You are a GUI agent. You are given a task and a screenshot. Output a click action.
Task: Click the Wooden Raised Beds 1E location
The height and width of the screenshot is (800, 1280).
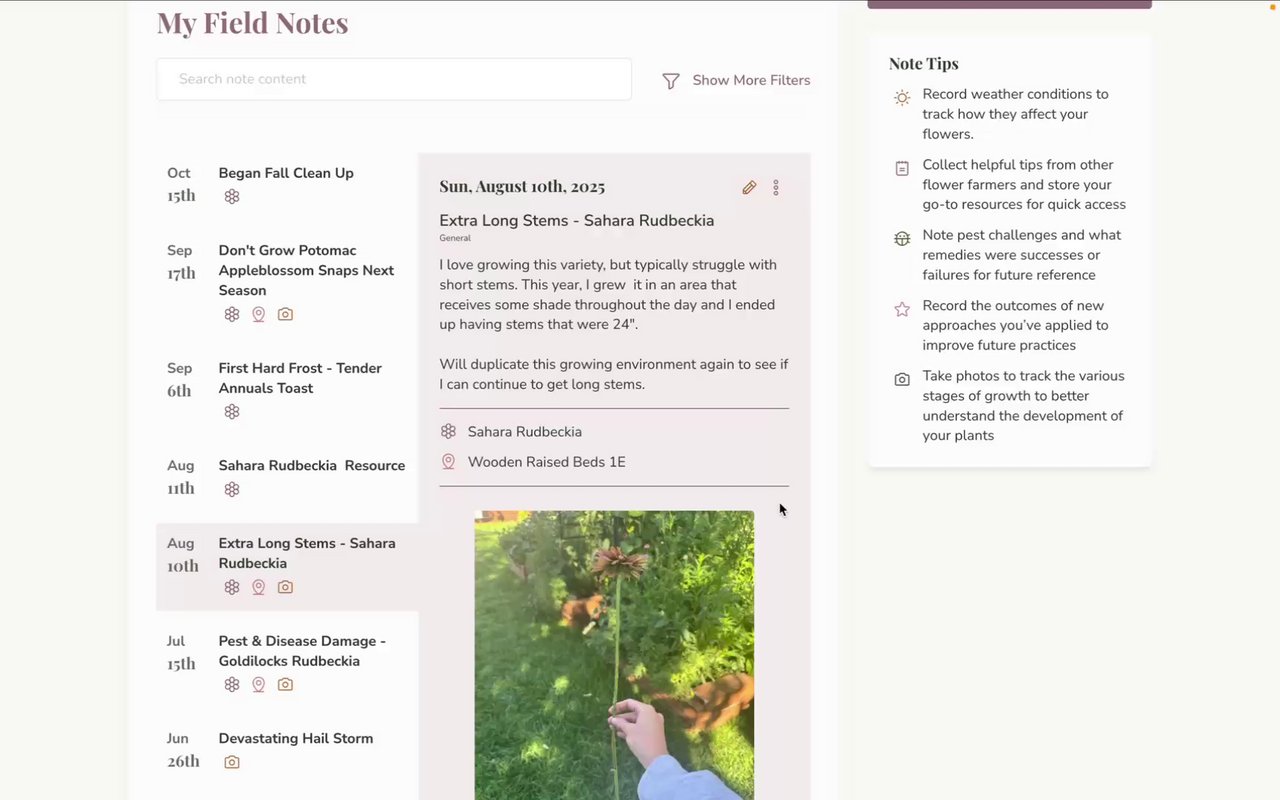546,462
